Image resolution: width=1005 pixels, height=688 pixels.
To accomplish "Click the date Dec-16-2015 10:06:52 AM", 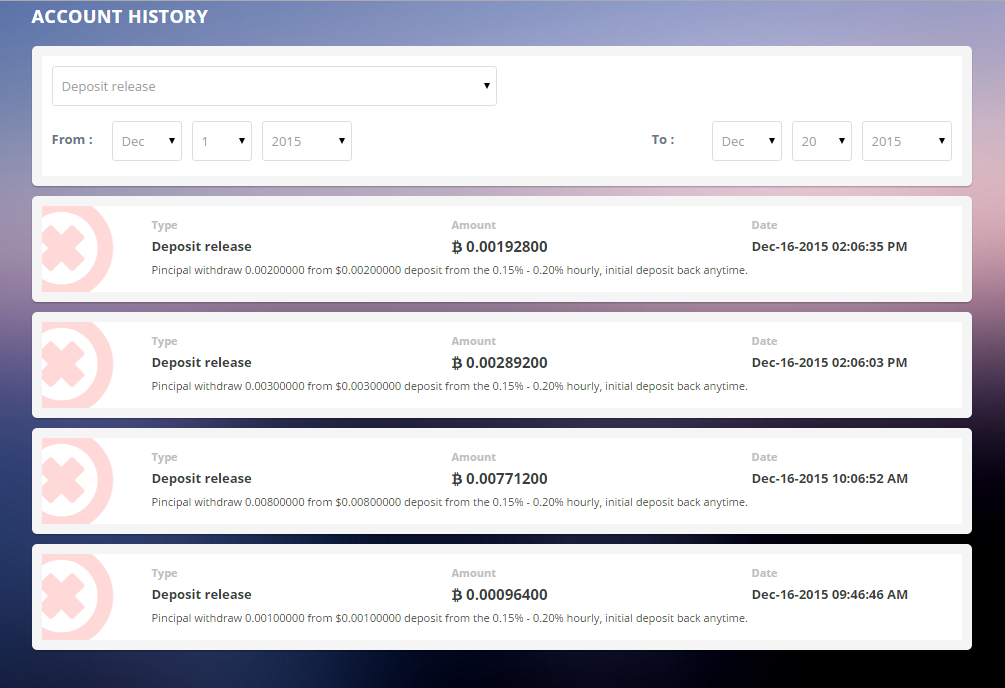I will coord(829,479).
